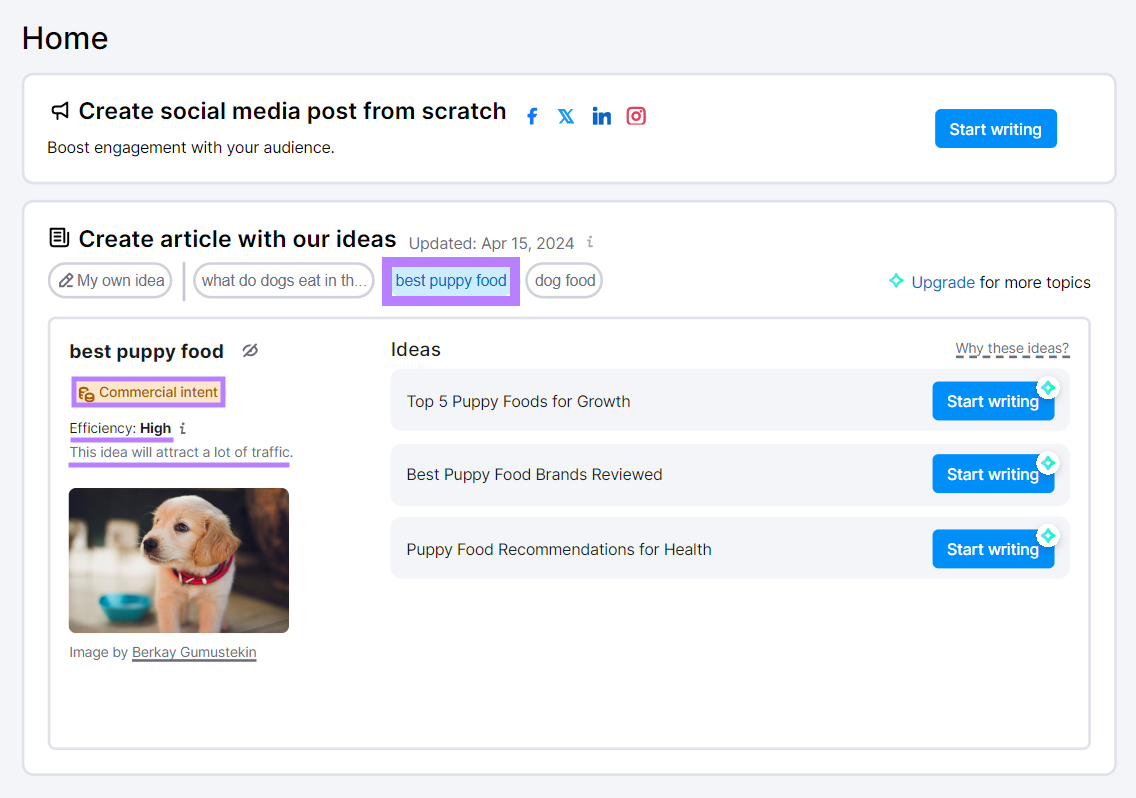Click the Instagram icon
The width and height of the screenshot is (1136, 798).
click(636, 116)
